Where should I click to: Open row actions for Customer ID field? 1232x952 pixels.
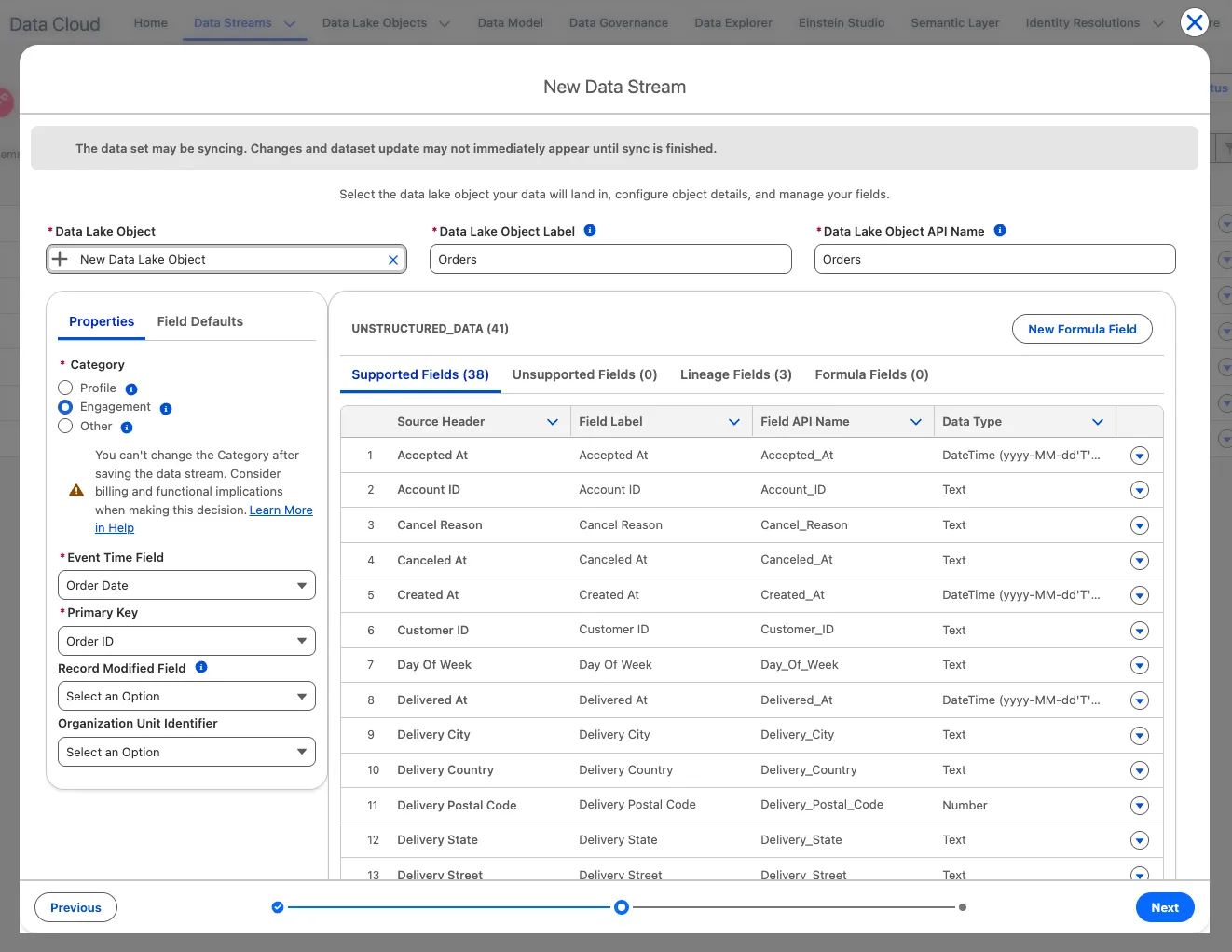pos(1139,631)
